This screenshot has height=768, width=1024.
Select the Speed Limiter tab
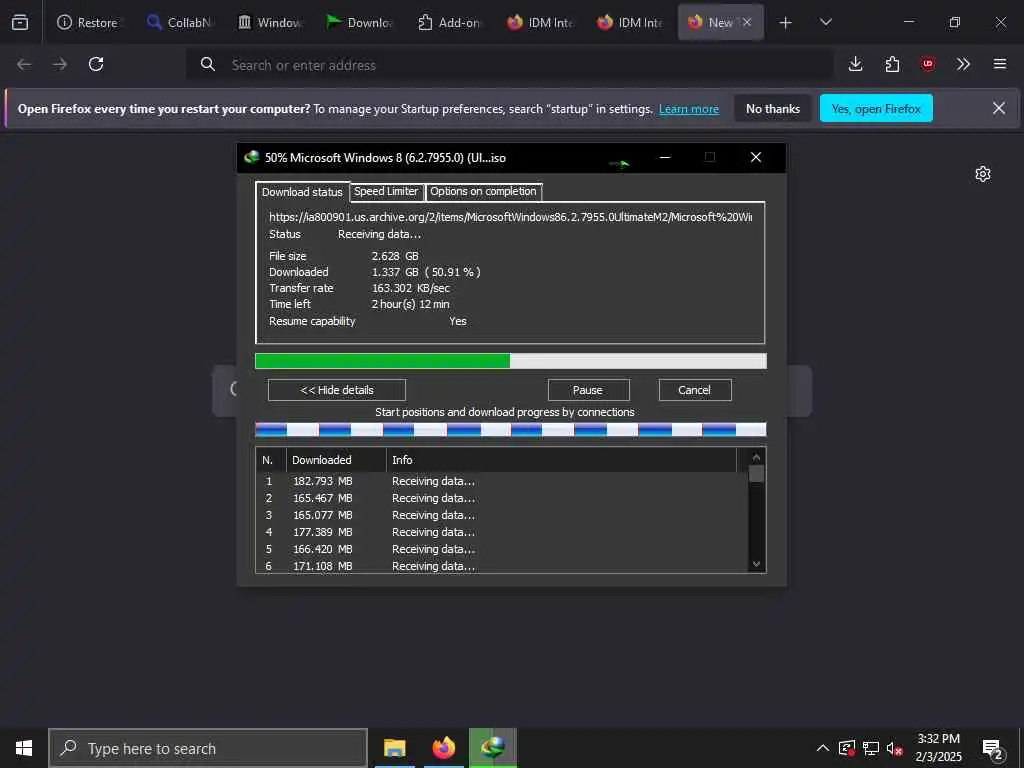pos(386,191)
